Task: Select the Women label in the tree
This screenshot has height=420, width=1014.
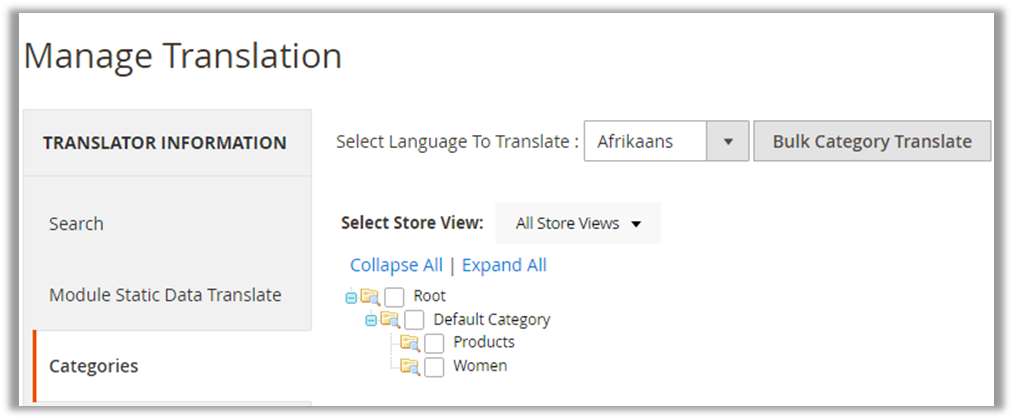Action: point(480,366)
